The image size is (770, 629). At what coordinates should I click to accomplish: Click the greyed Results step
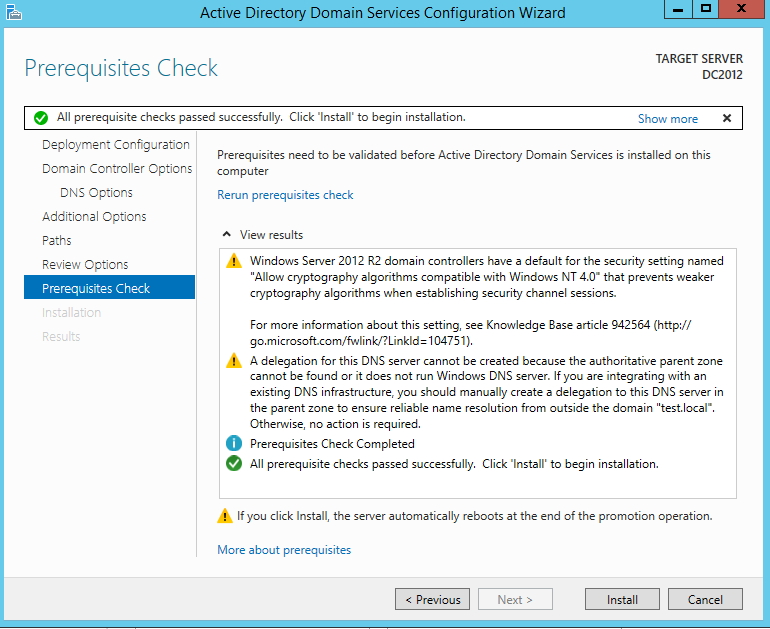click(x=61, y=336)
